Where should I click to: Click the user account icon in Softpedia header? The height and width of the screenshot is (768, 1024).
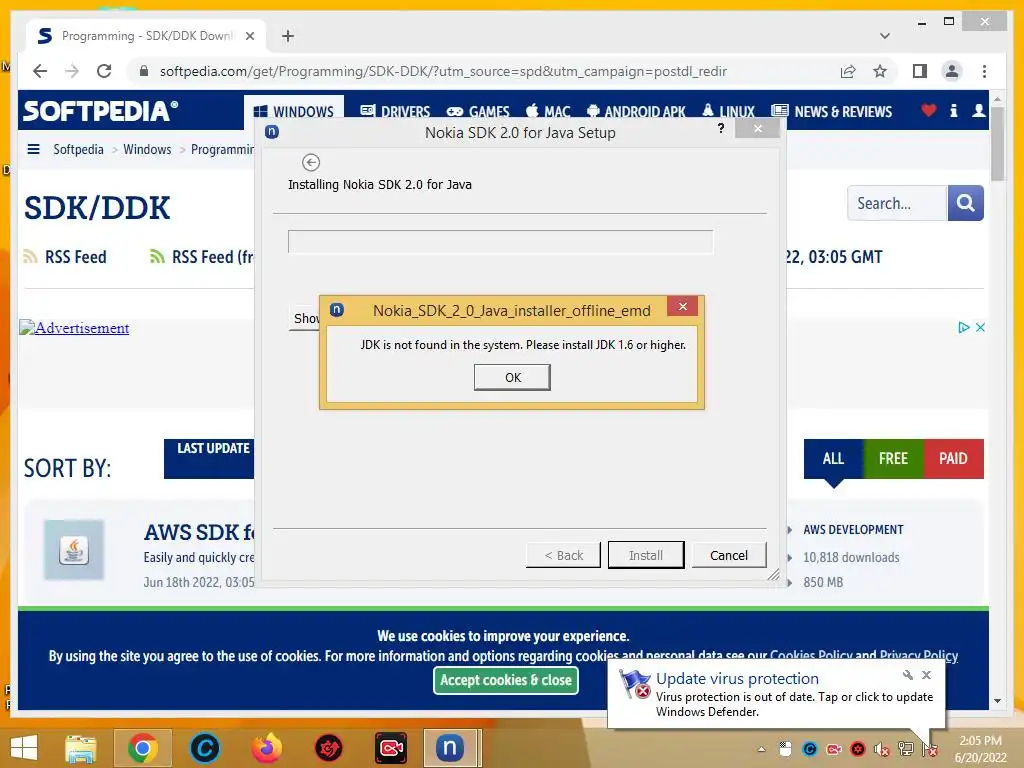pyautogui.click(x=978, y=110)
